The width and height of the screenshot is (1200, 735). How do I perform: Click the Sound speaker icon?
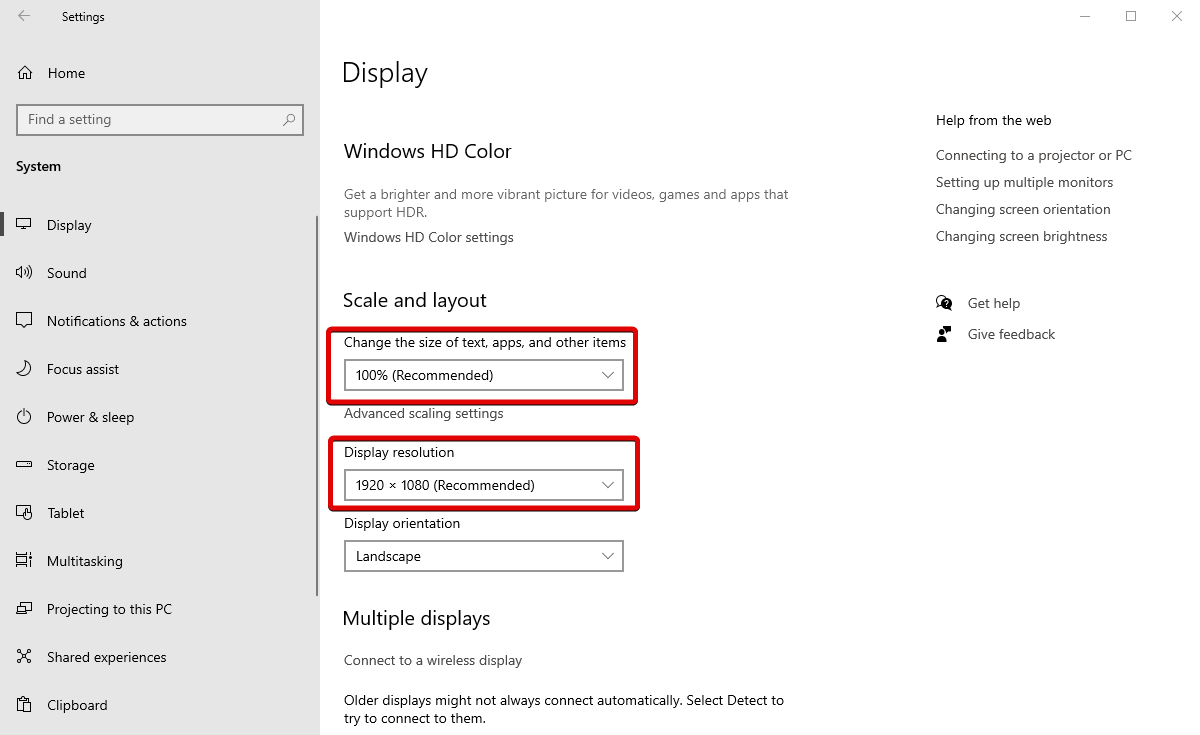25,273
